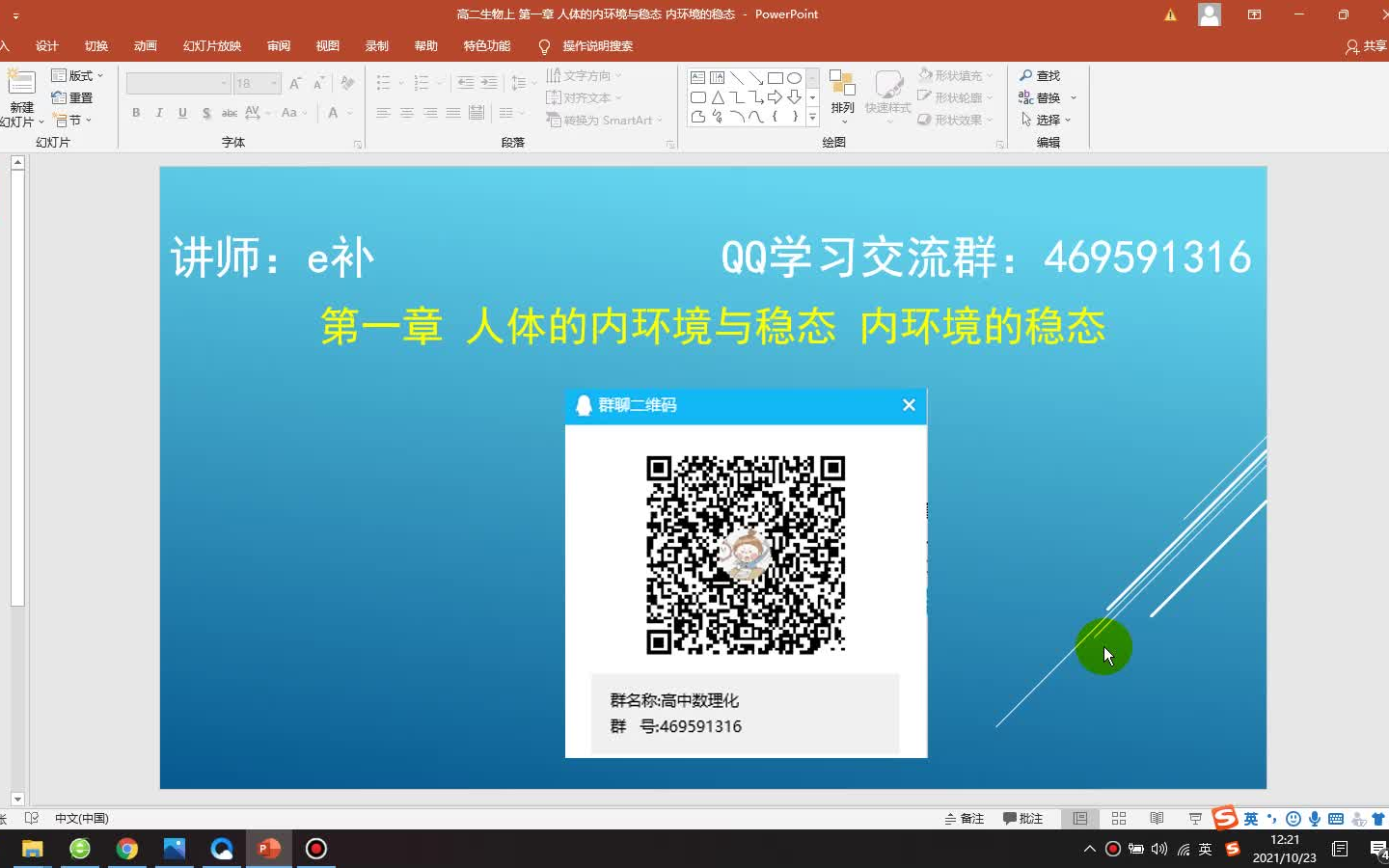Screen dimensions: 1389x868
Task: Click the Increase Font Size icon
Action: click(x=295, y=84)
